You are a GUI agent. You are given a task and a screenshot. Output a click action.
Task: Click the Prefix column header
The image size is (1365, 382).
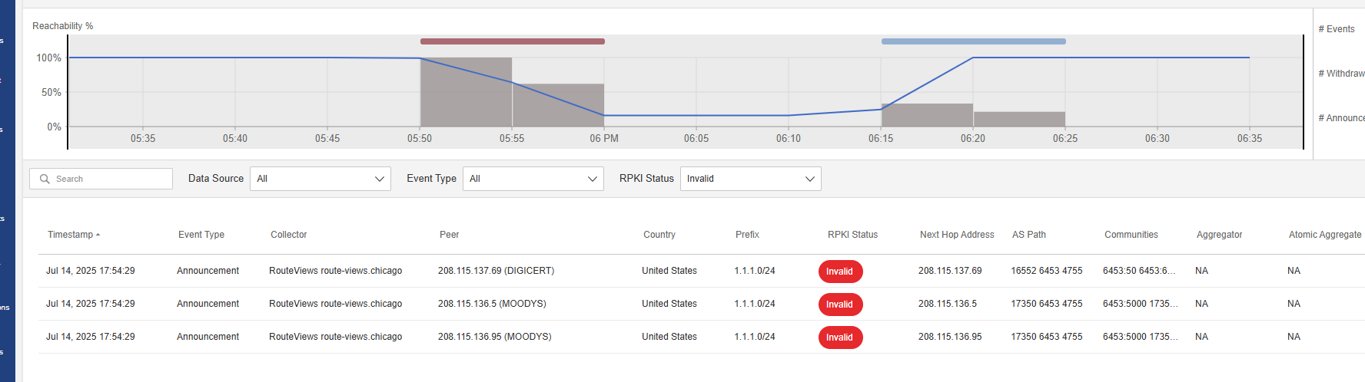(747, 235)
